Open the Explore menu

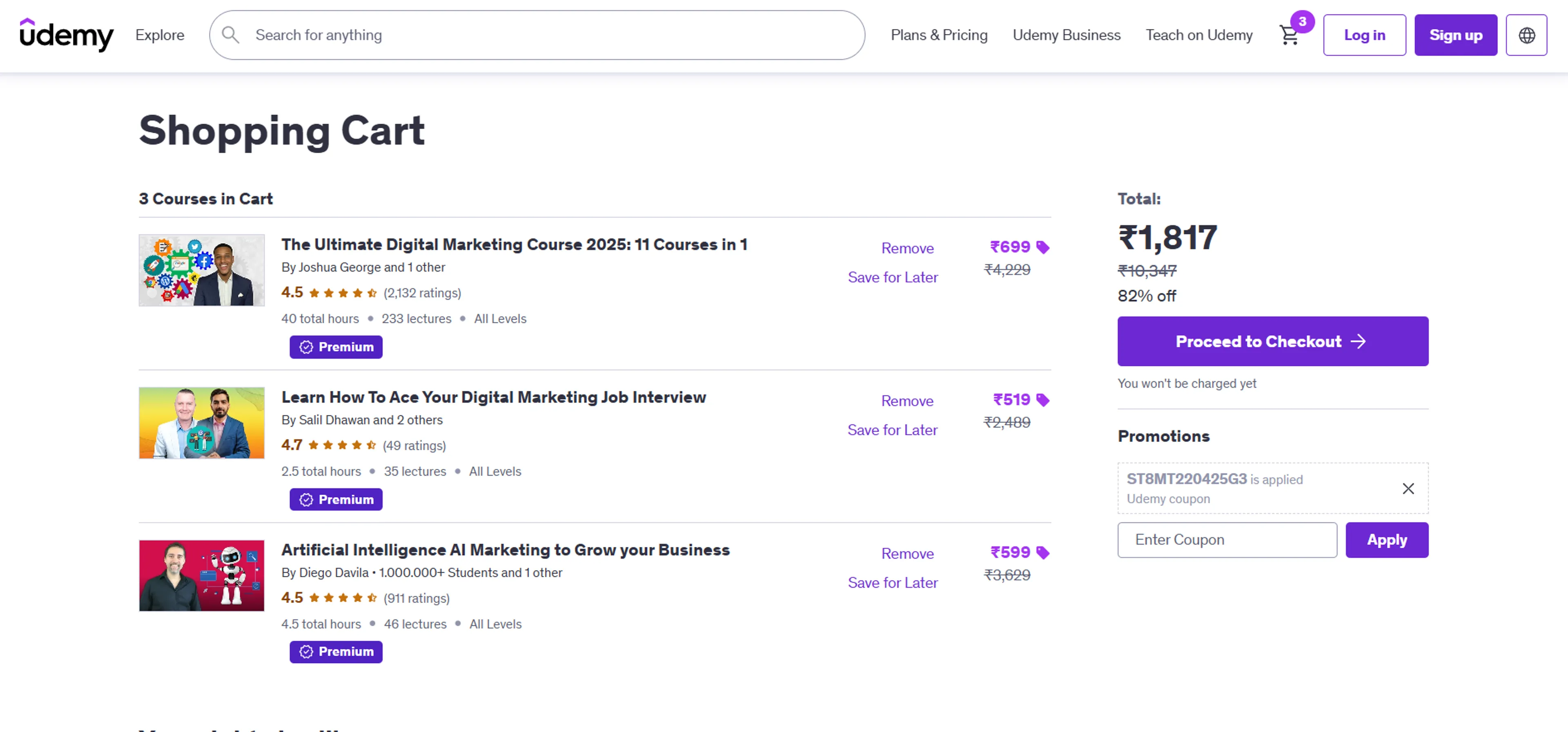(160, 35)
